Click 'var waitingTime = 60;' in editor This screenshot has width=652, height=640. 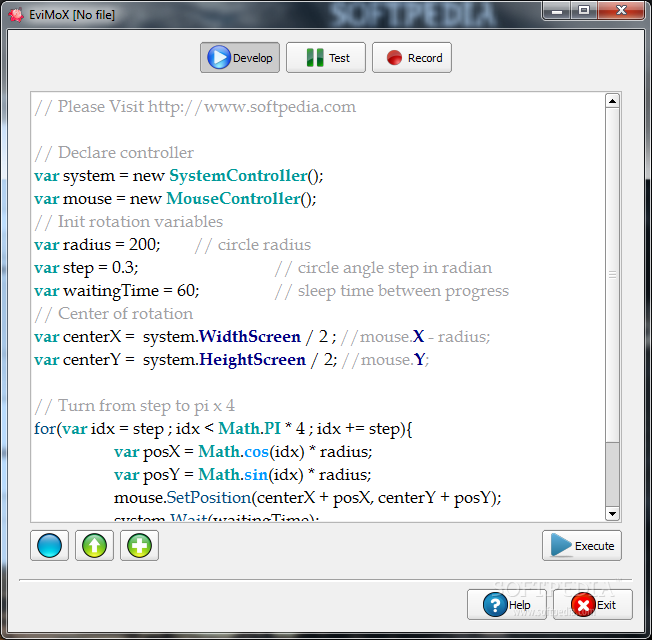(x=117, y=291)
